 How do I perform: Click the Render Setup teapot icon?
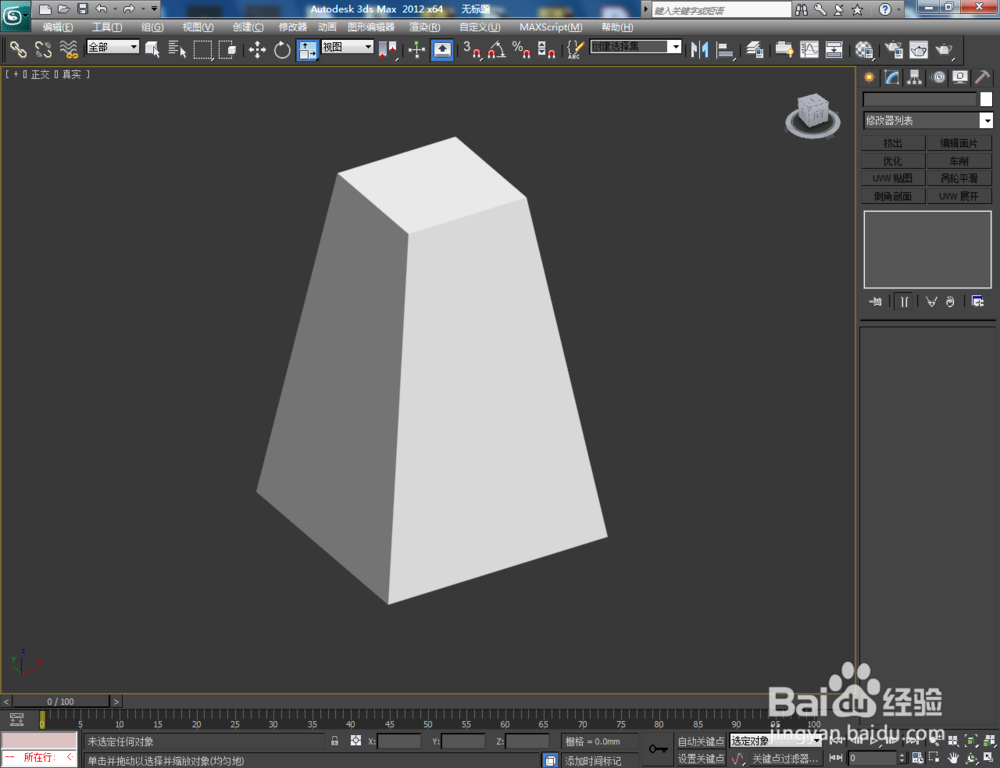[x=895, y=50]
